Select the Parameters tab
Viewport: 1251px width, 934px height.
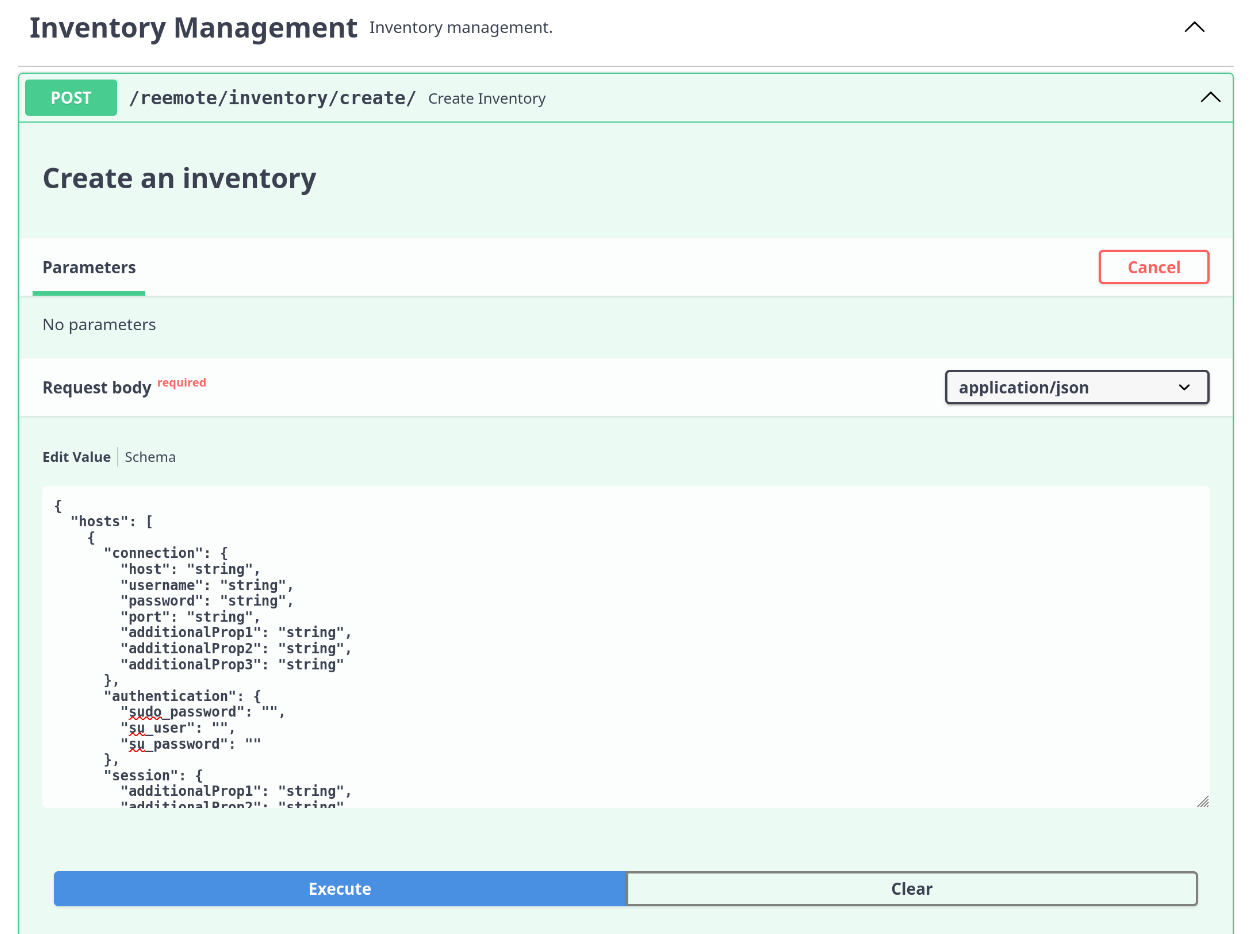click(89, 268)
